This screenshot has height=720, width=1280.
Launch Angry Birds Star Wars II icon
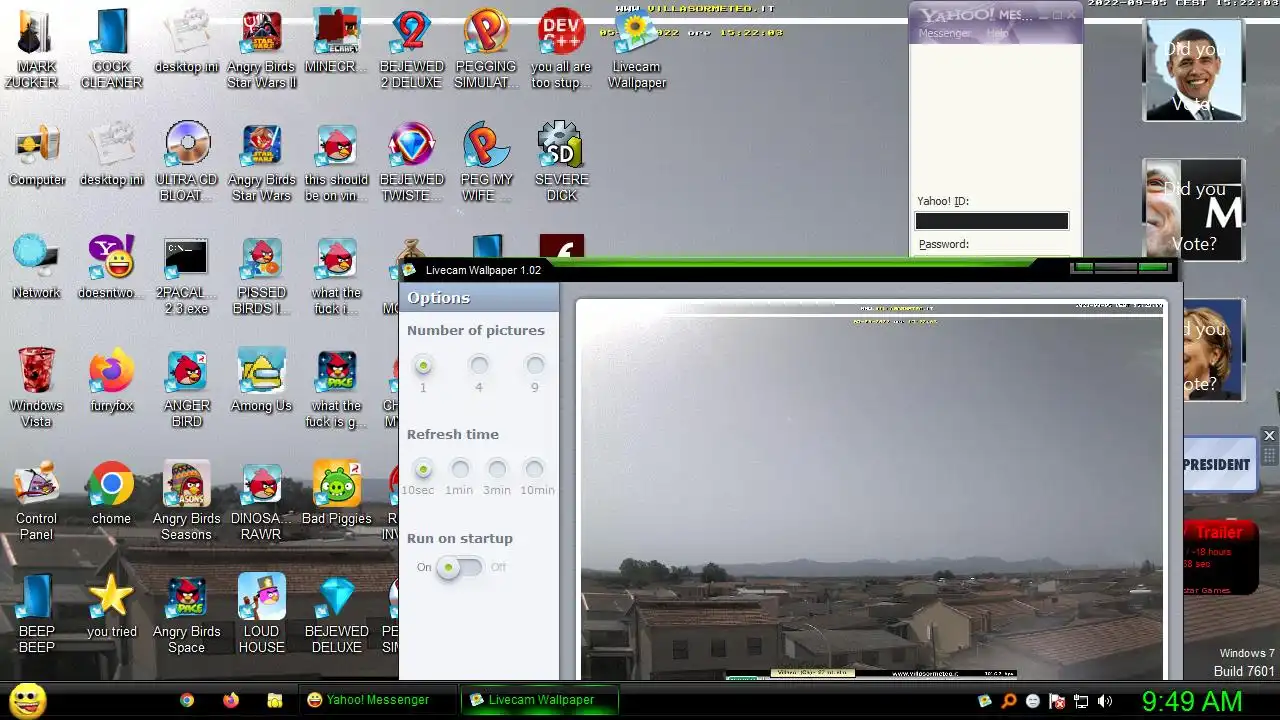click(x=261, y=48)
